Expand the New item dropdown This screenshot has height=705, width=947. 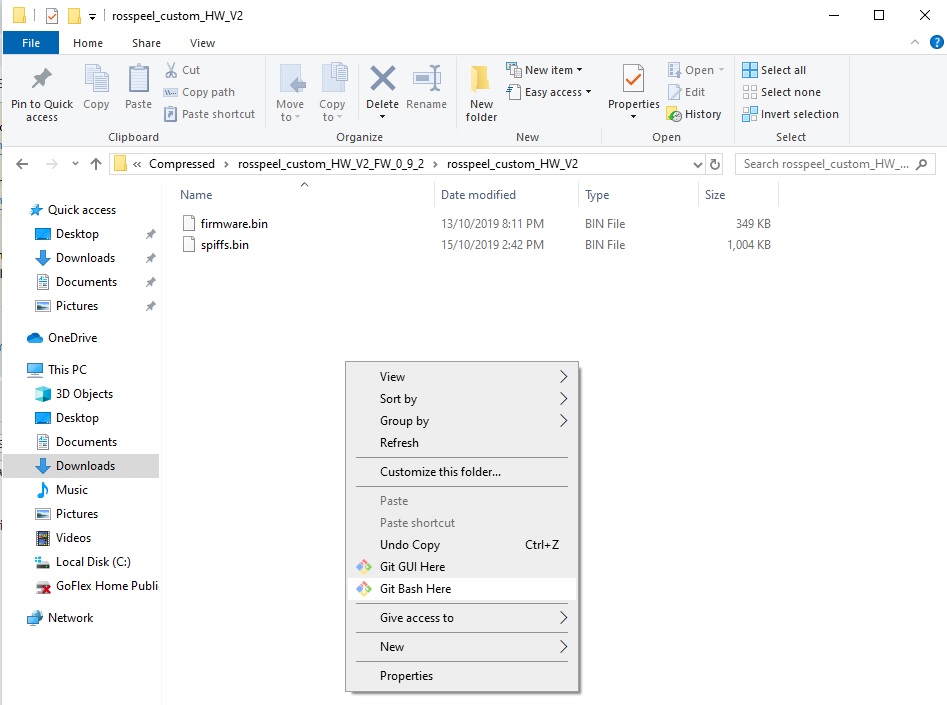pyautogui.click(x=545, y=70)
